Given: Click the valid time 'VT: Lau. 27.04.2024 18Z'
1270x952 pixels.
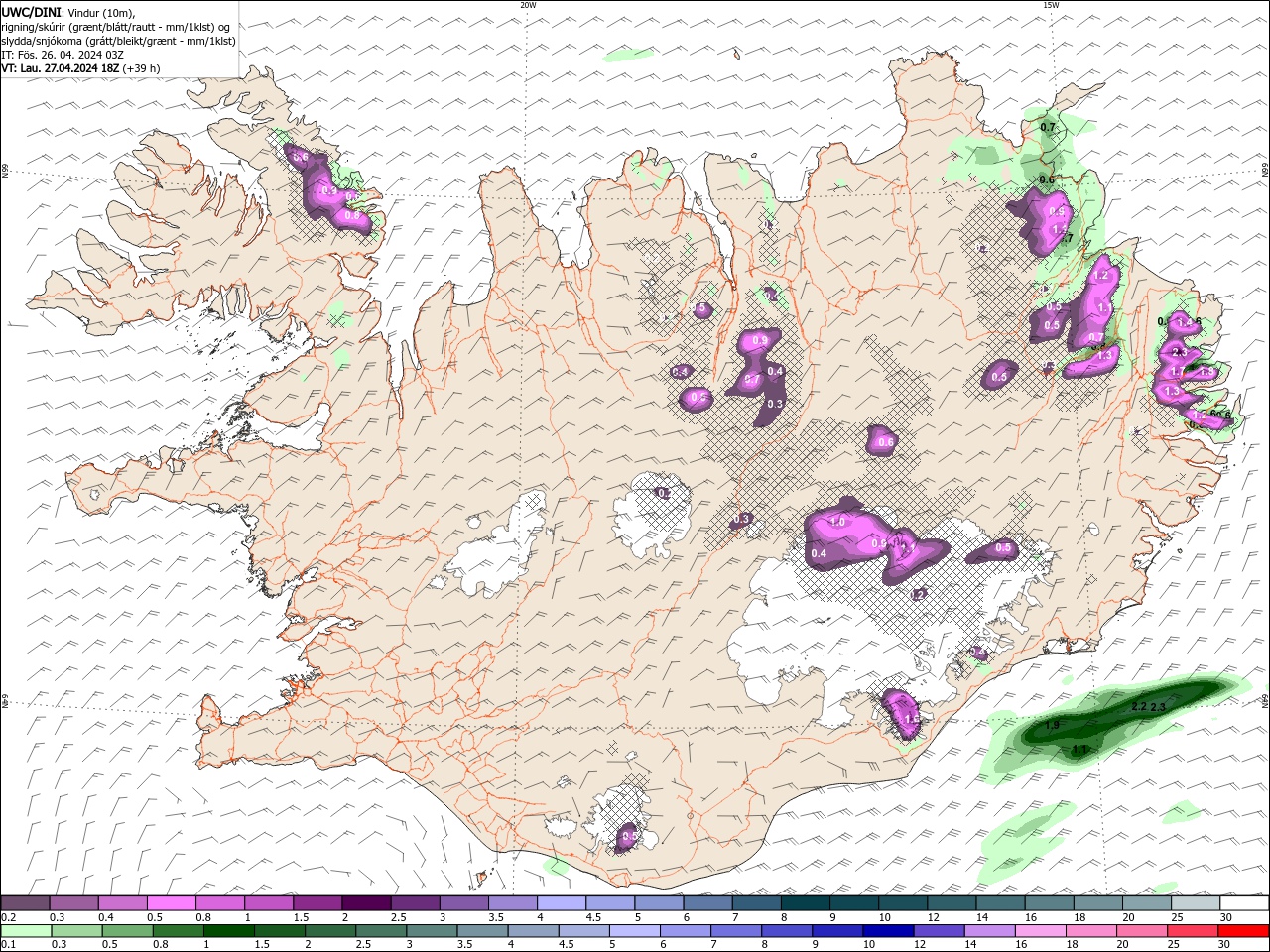Looking at the screenshot, I should [x=59, y=68].
